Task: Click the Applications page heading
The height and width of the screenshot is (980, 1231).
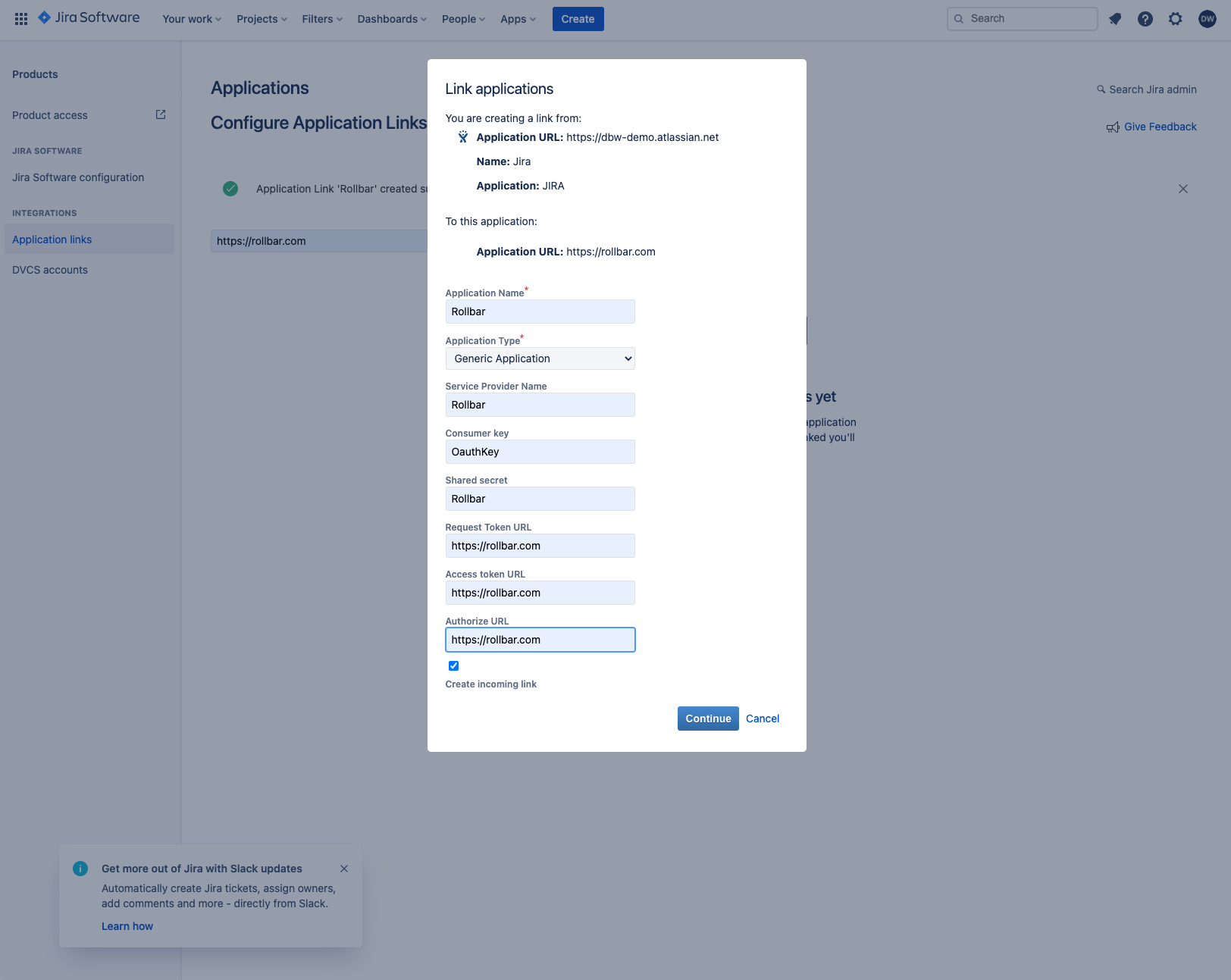Action: [260, 88]
